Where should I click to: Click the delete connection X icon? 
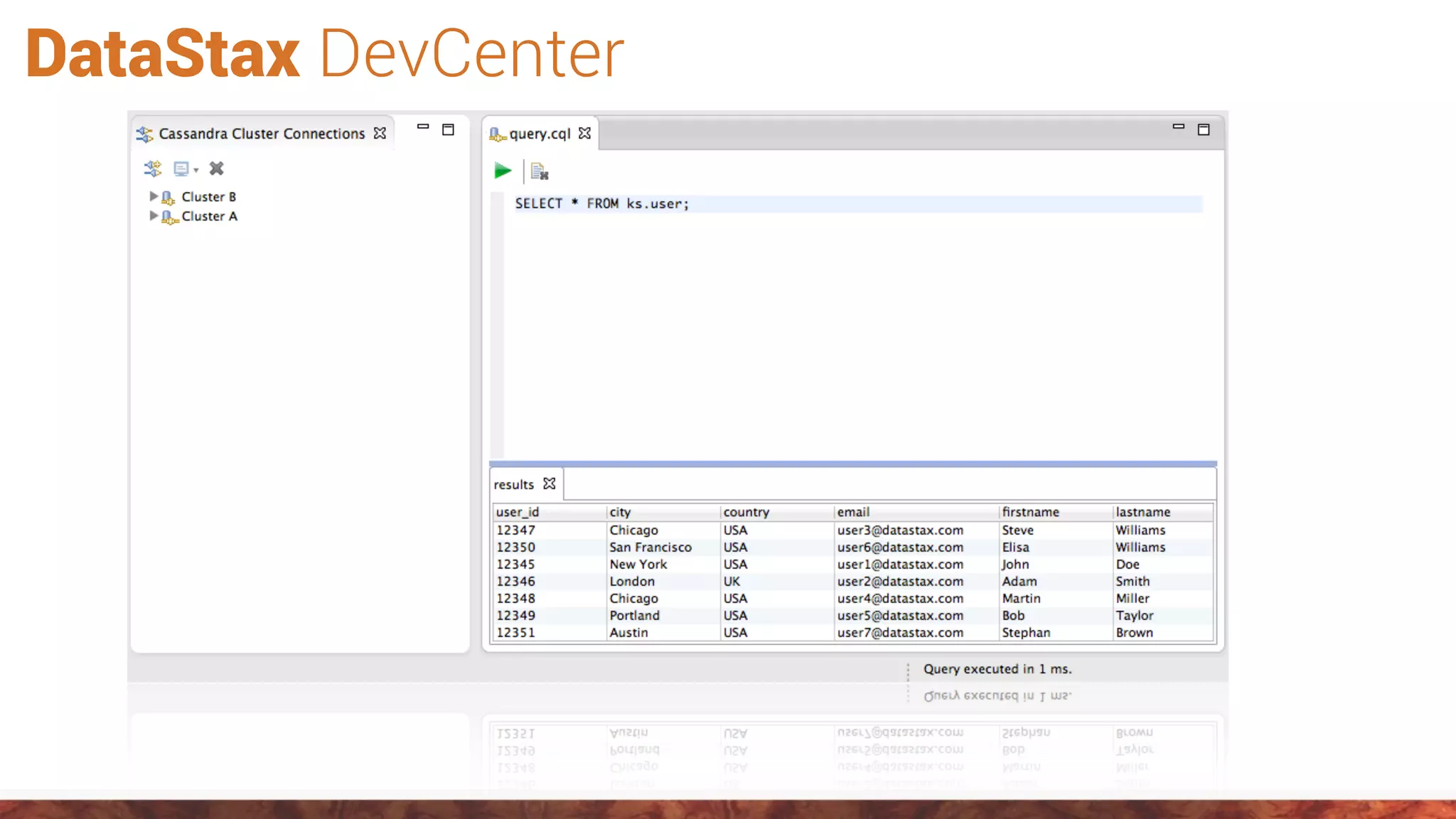click(x=217, y=168)
